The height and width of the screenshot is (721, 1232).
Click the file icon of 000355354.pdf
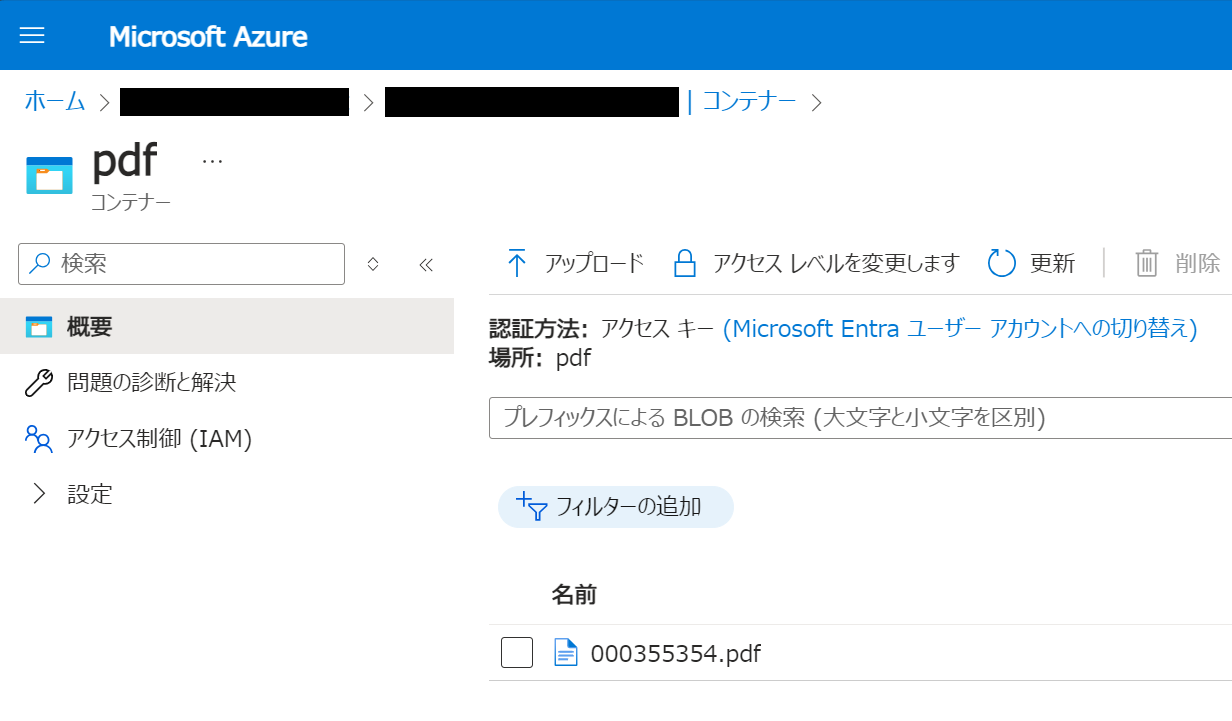[566, 654]
